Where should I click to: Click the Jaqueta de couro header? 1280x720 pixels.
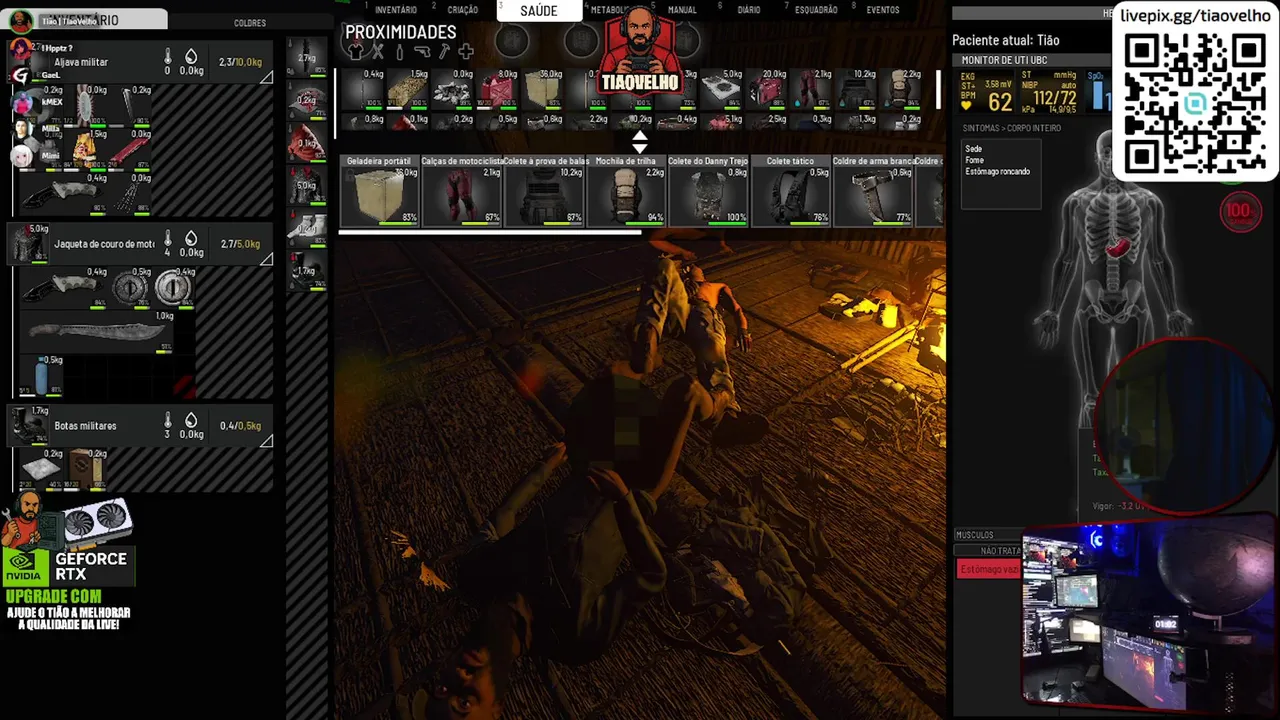point(140,244)
